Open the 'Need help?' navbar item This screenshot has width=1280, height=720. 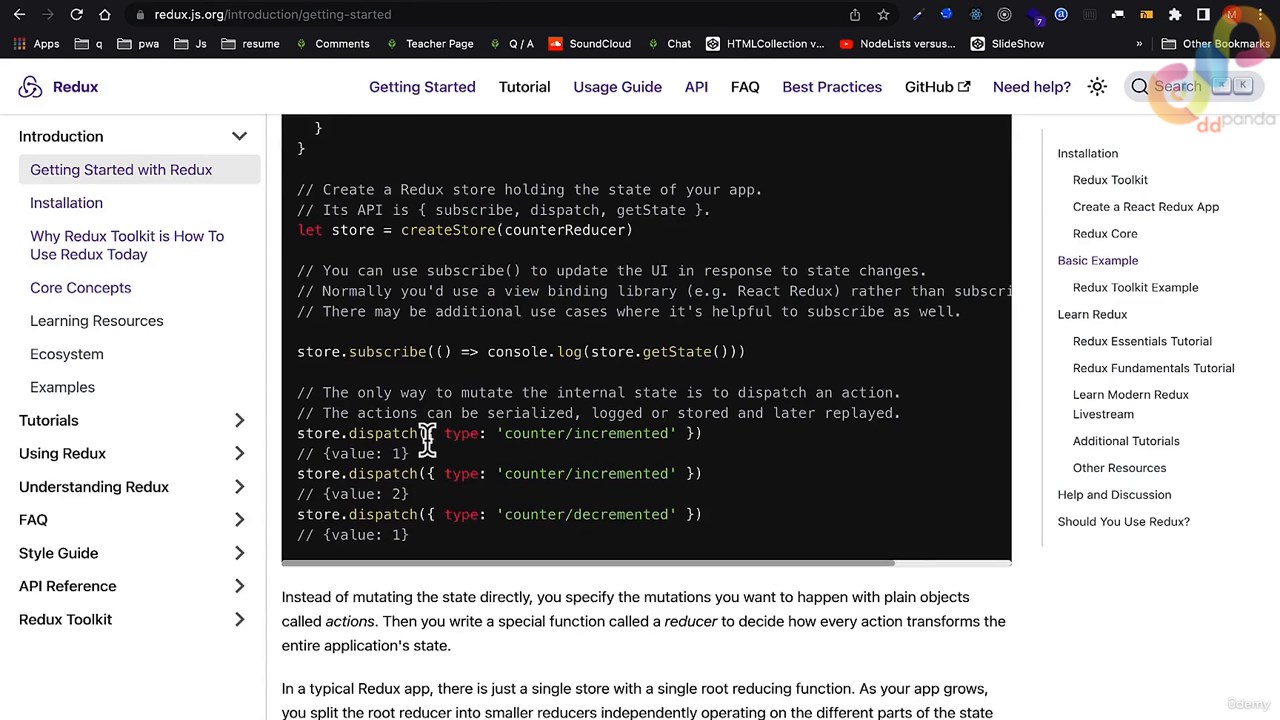[x=1031, y=87]
